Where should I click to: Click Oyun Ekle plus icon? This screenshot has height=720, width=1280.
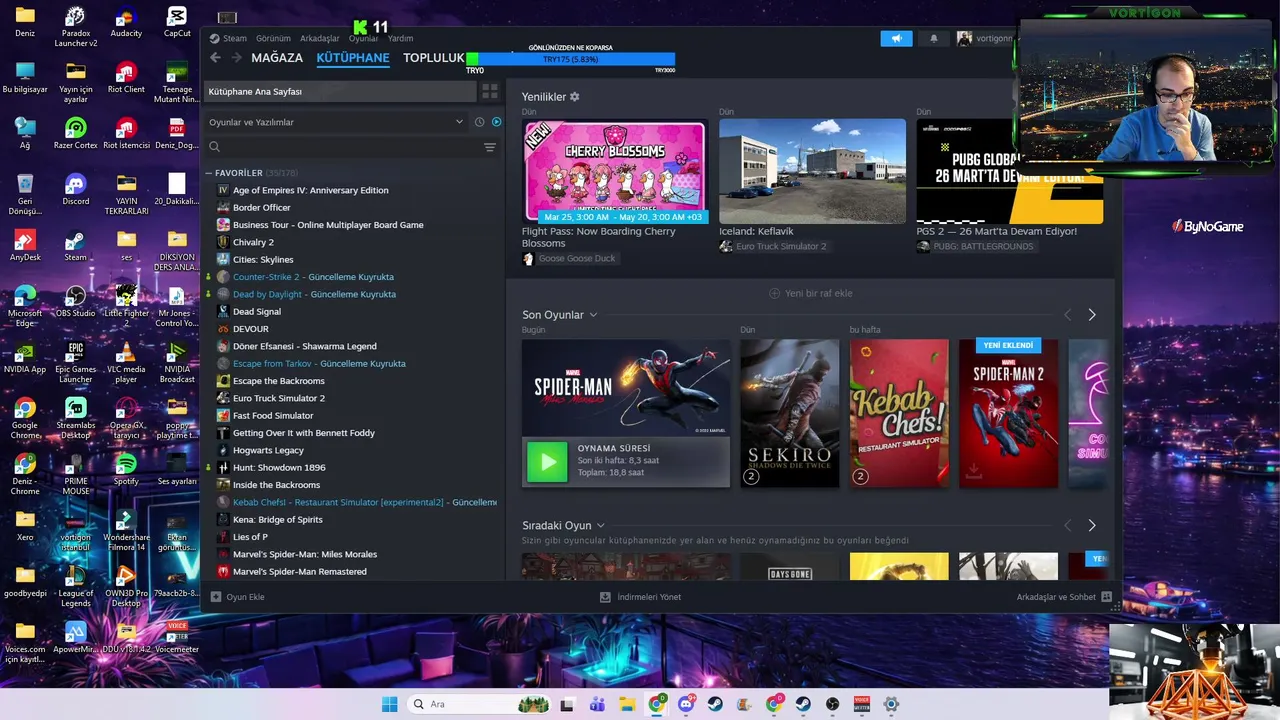(x=215, y=597)
